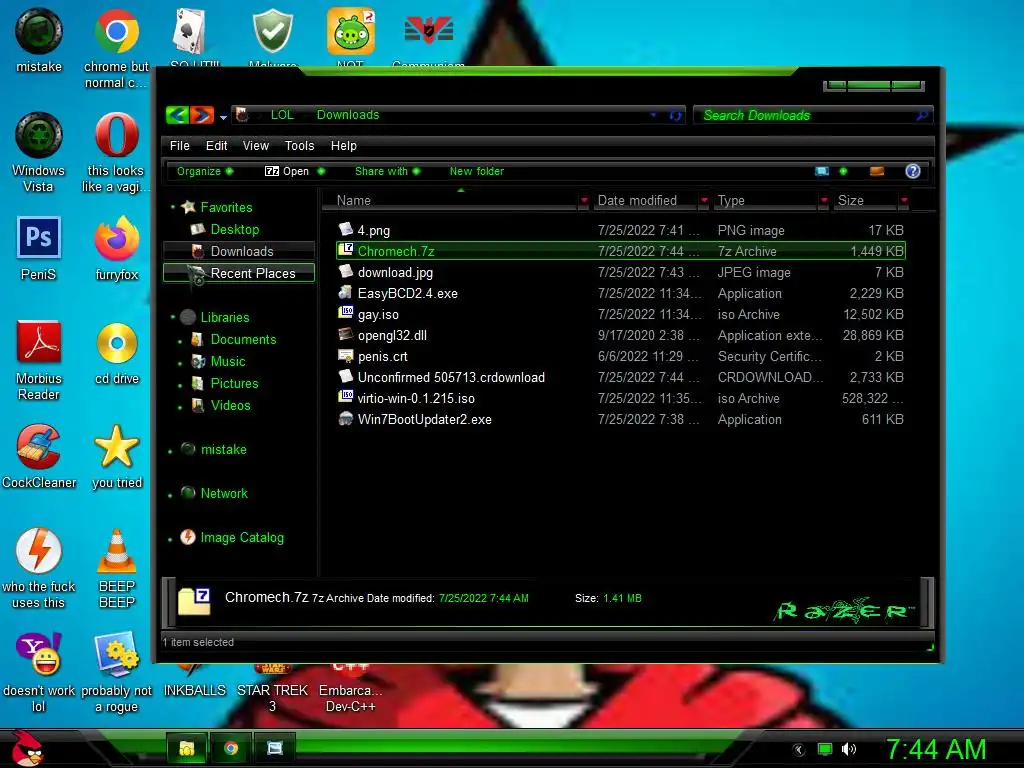Go back with the green back arrow

click(x=177, y=115)
